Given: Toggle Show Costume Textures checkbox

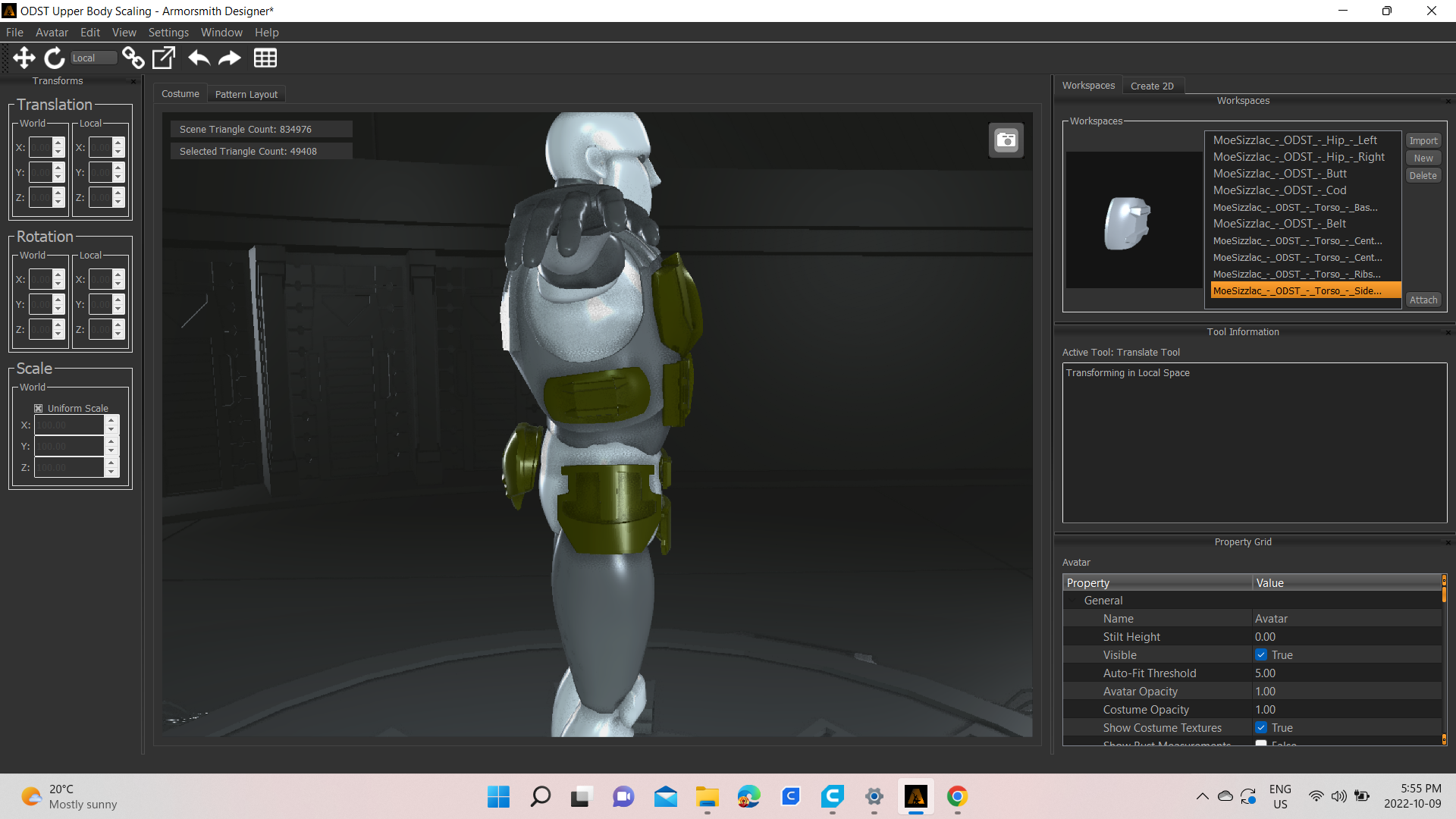Looking at the screenshot, I should pyautogui.click(x=1261, y=728).
